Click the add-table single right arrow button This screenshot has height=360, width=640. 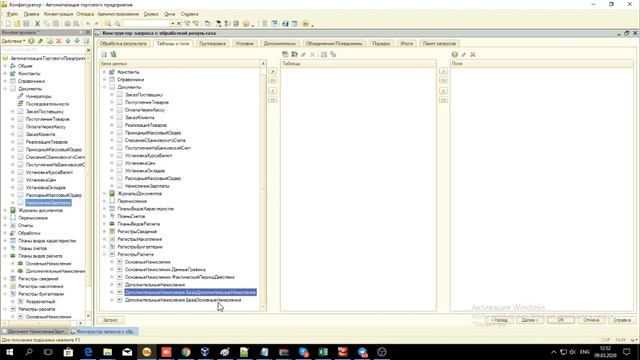[x=273, y=71]
